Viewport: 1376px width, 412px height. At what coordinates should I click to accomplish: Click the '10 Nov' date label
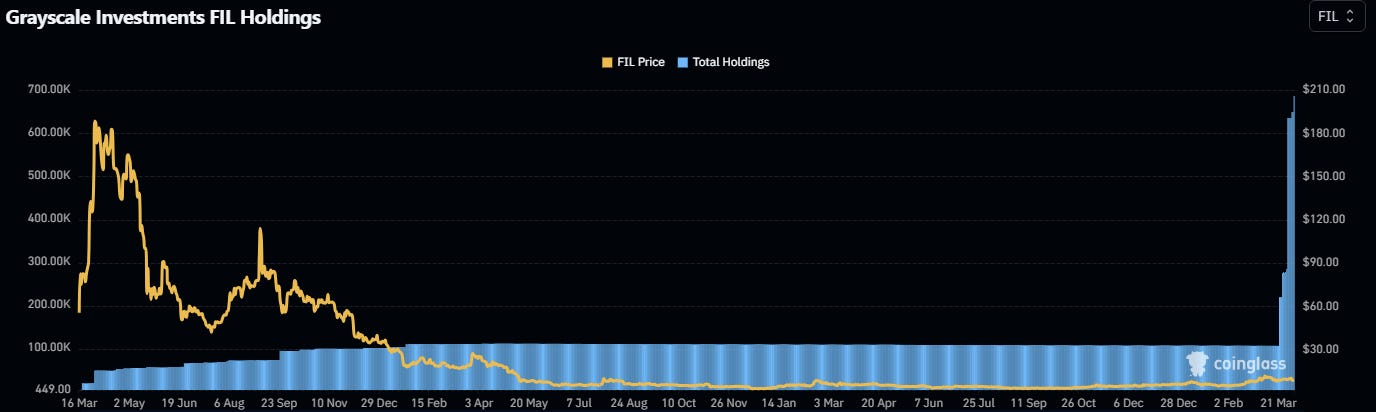[x=328, y=403]
